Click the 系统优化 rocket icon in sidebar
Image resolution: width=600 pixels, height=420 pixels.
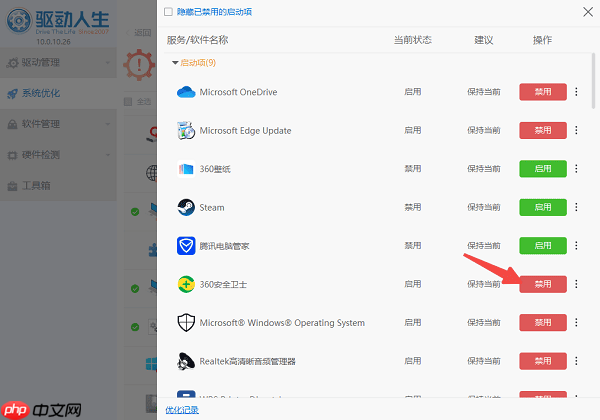click(13, 93)
